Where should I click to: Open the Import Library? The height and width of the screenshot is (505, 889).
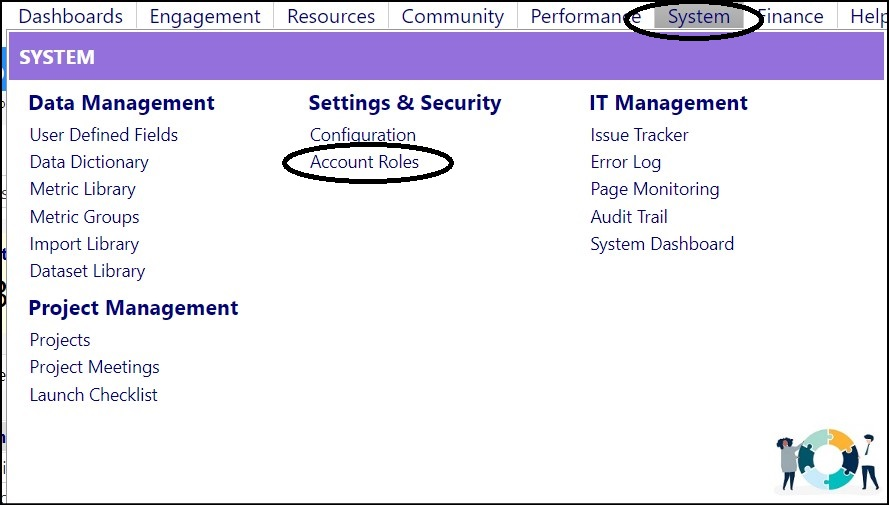[84, 244]
